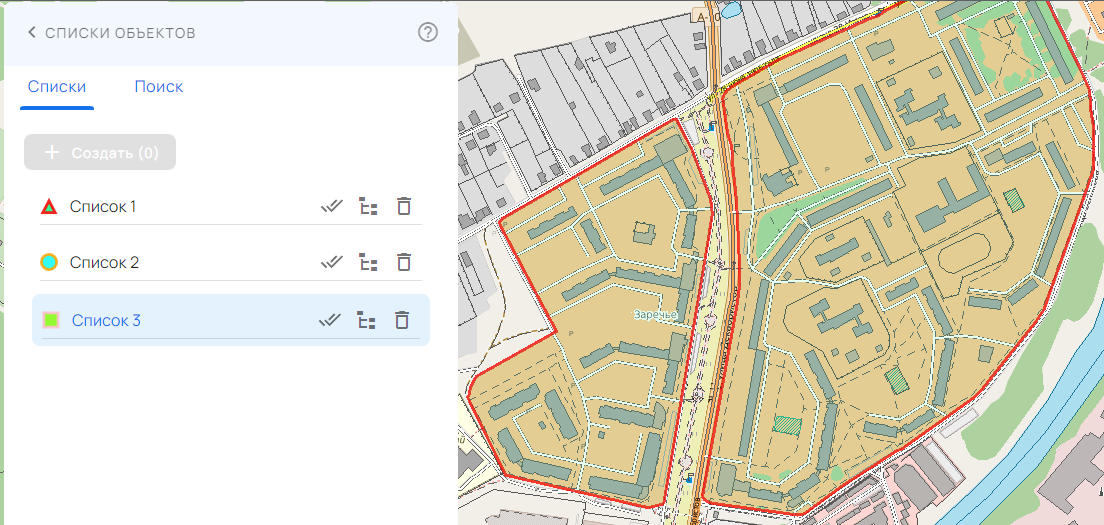The image size is (1104, 525).
Task: Click the Списки объектов header title
Action: click(120, 33)
